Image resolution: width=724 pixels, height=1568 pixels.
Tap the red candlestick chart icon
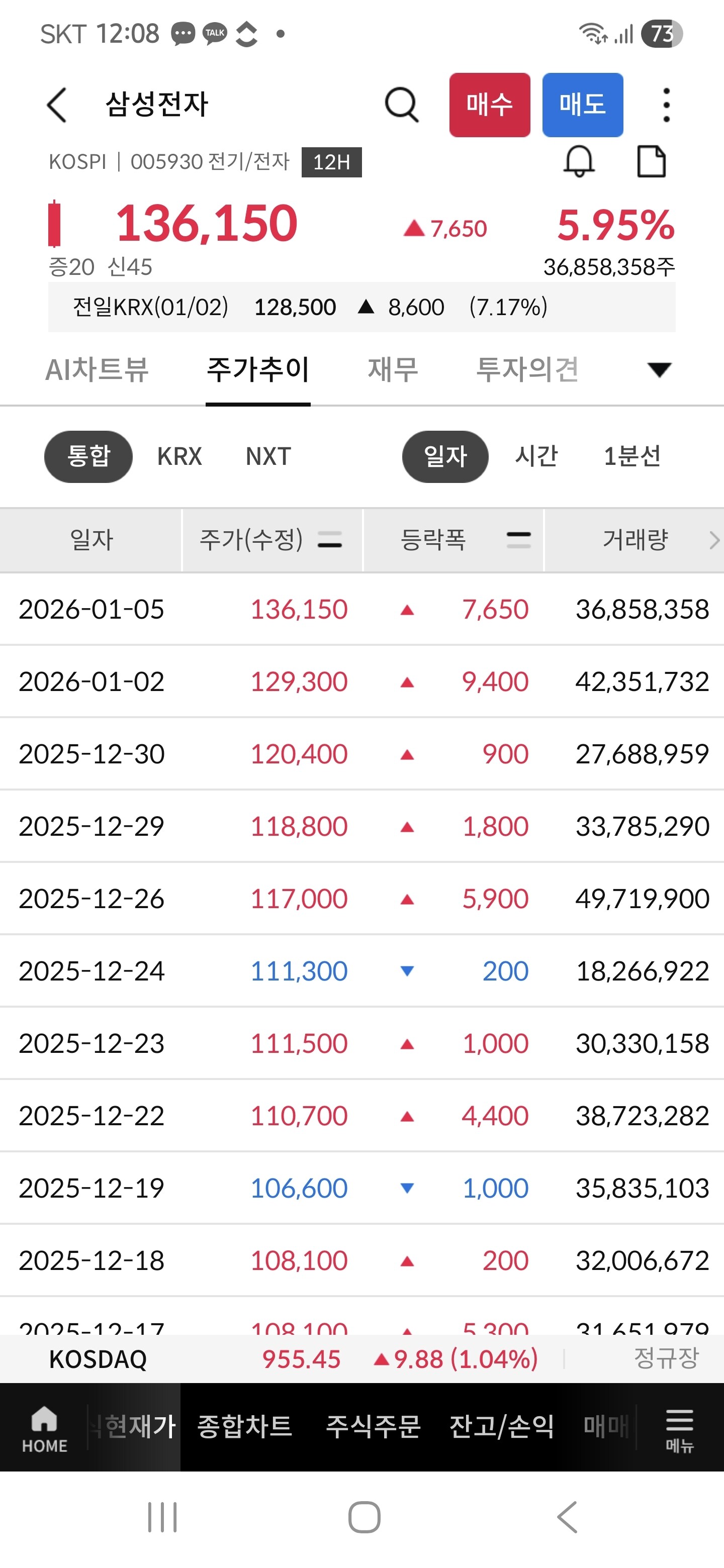(55, 223)
